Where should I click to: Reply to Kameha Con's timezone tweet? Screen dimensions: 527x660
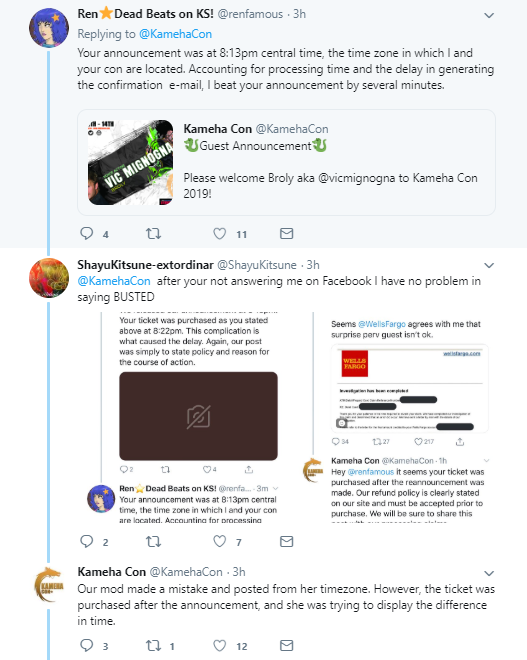click(x=87, y=645)
